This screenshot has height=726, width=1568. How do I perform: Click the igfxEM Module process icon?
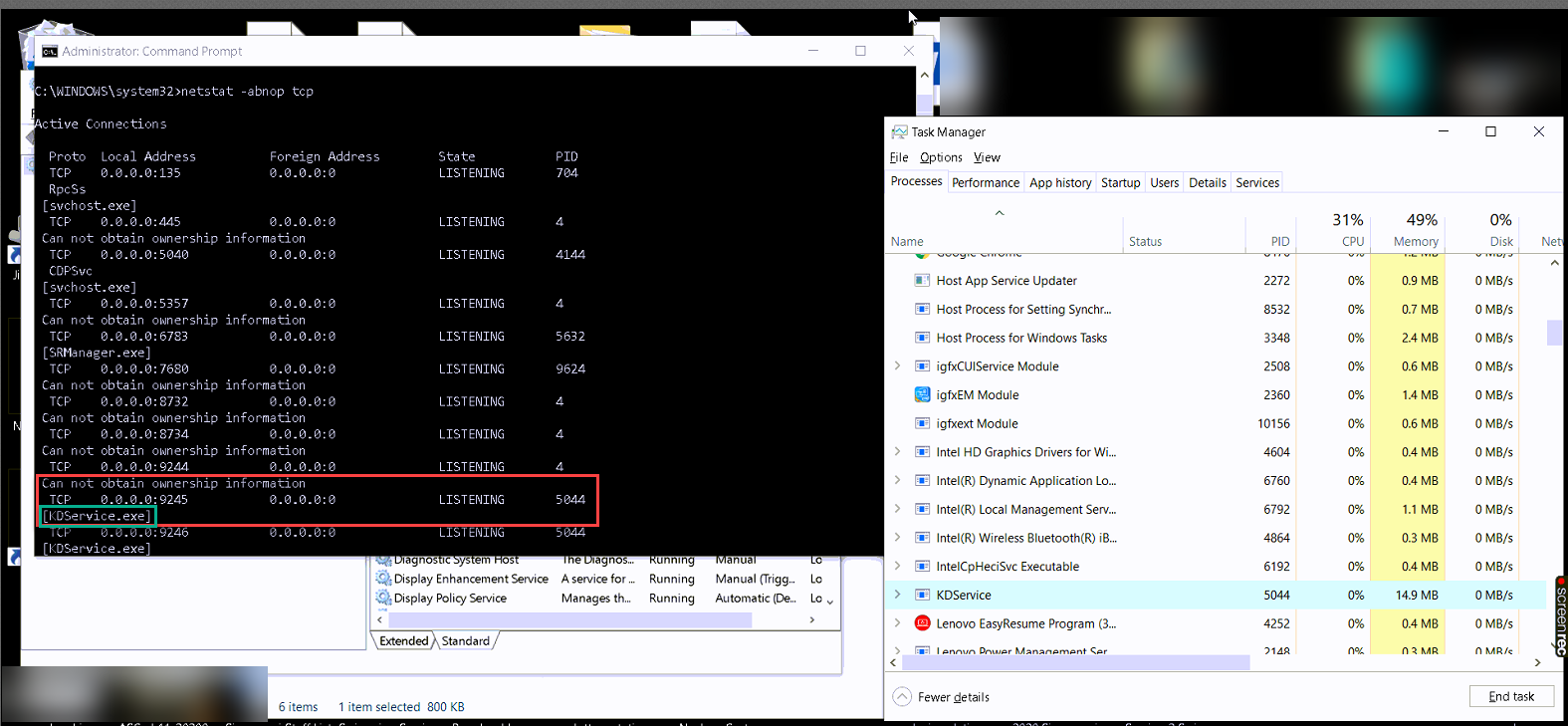922,395
